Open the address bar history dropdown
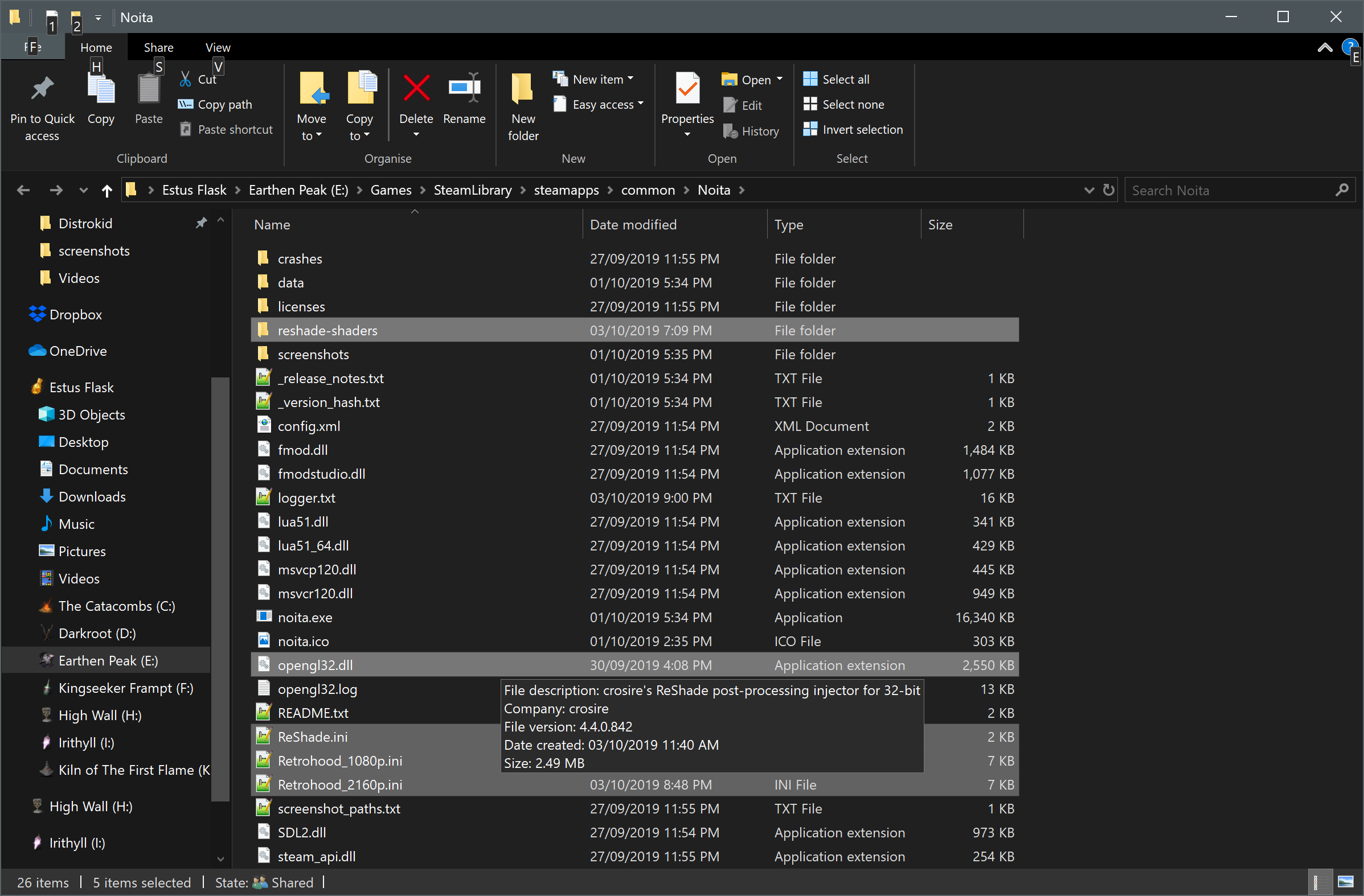The image size is (1364, 896). 1088,190
